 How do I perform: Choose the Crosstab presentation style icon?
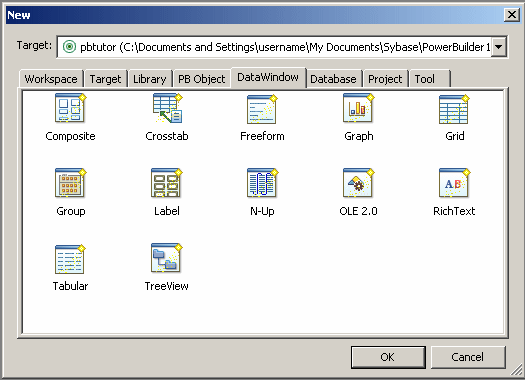pyautogui.click(x=167, y=108)
